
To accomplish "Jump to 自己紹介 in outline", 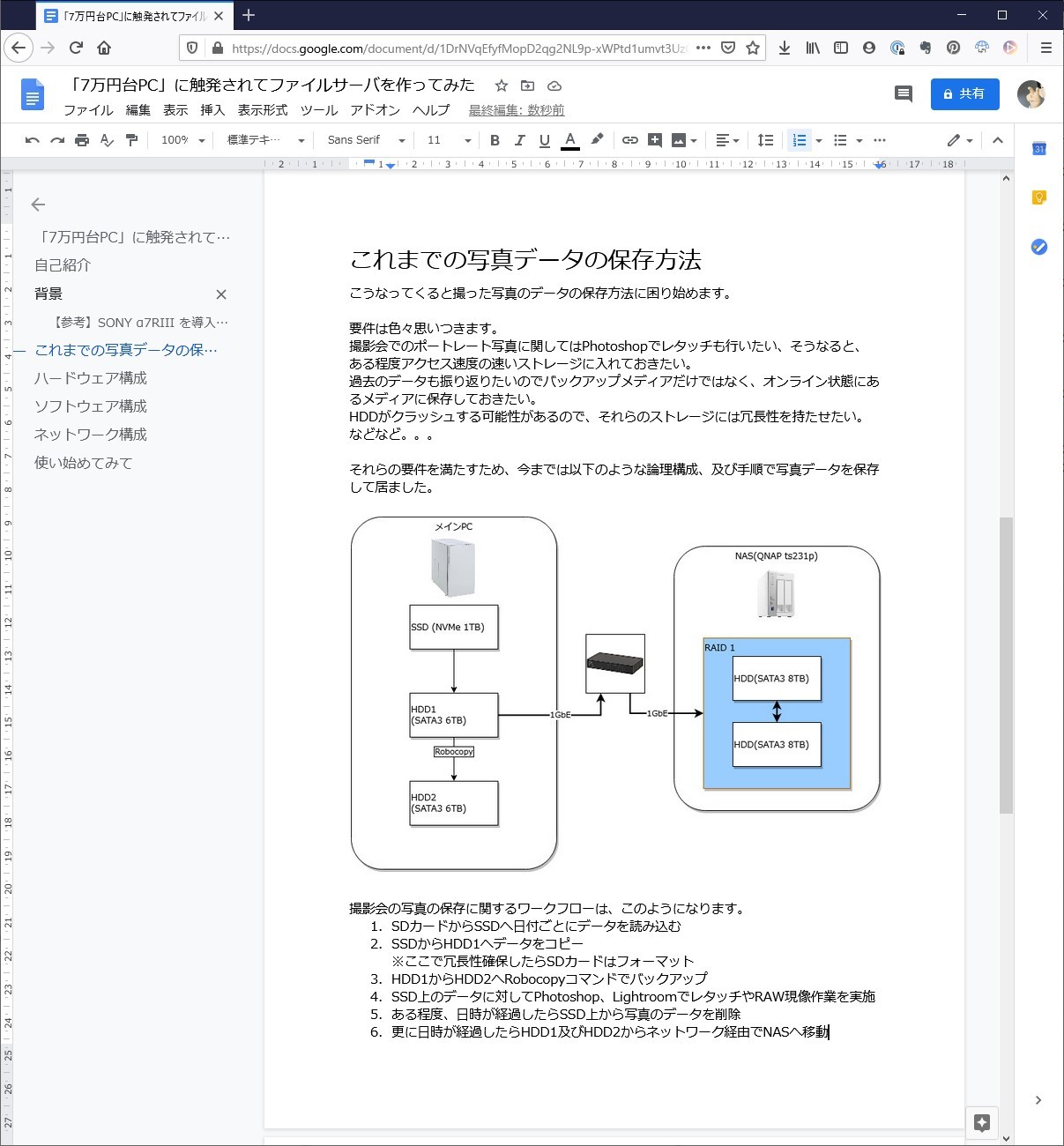I will pyautogui.click(x=63, y=265).
